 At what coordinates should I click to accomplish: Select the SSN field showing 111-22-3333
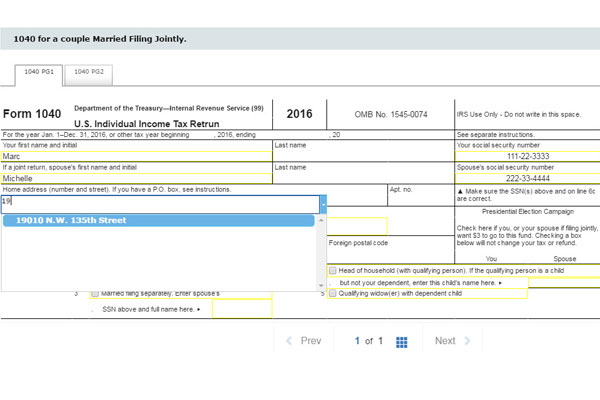(x=528, y=156)
